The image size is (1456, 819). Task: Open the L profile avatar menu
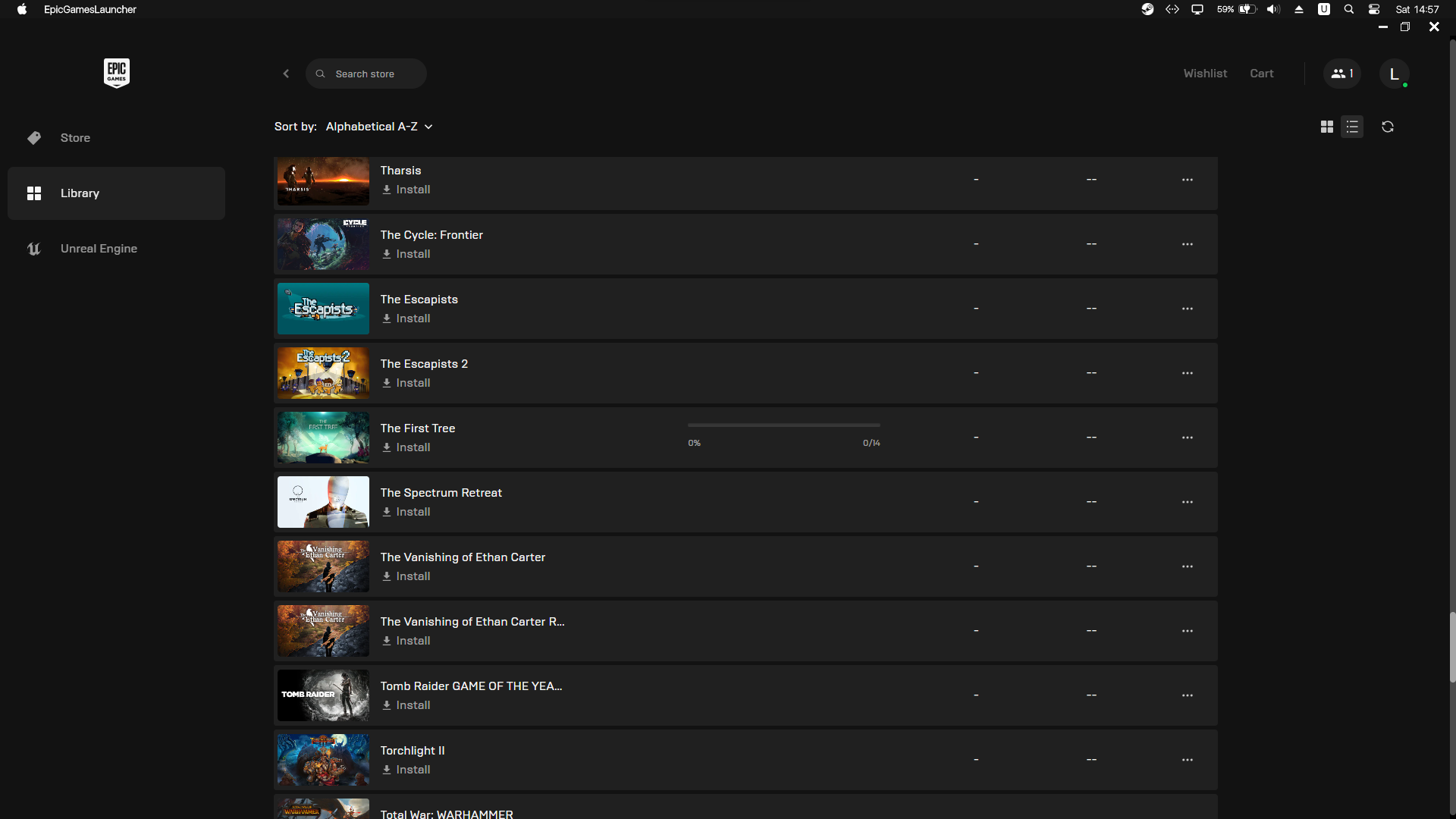[x=1394, y=74]
